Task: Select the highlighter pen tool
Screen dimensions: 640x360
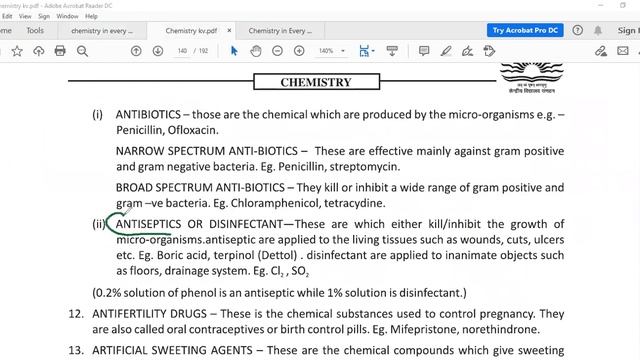Action: (x=446, y=51)
